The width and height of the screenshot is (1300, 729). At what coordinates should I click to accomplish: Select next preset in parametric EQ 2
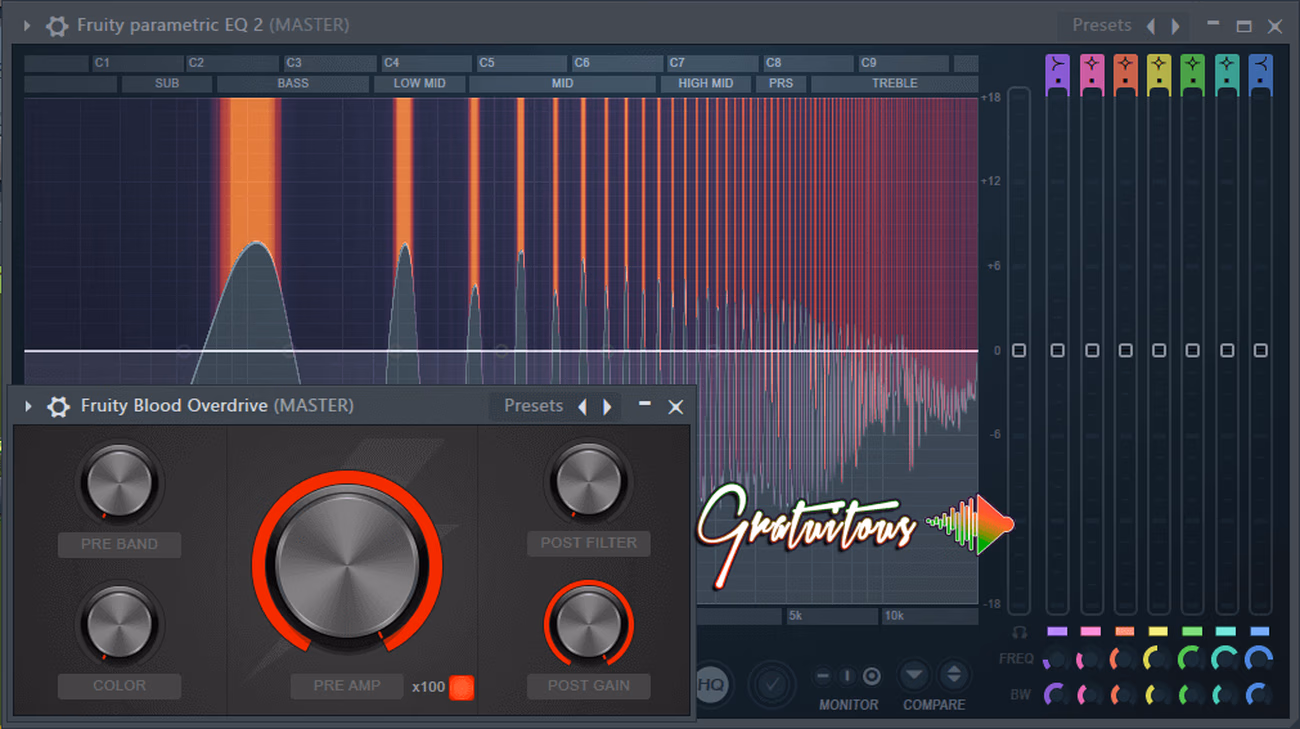point(1176,26)
